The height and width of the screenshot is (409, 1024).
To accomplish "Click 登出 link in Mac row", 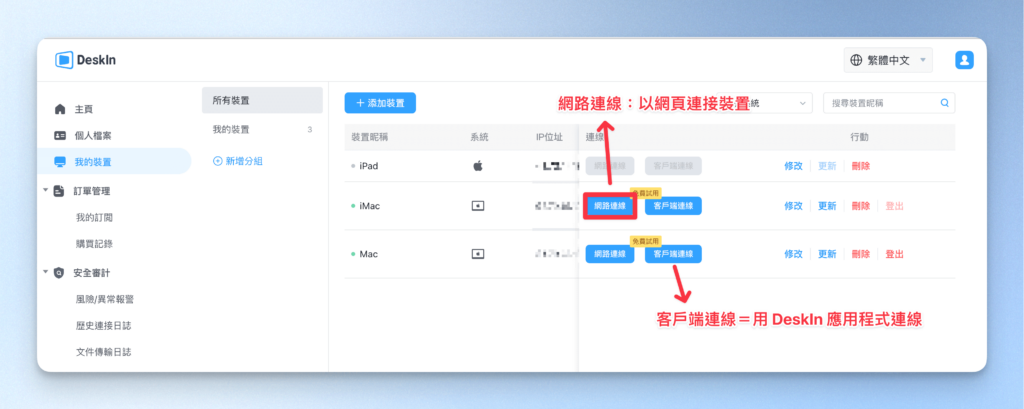I will tap(895, 254).
